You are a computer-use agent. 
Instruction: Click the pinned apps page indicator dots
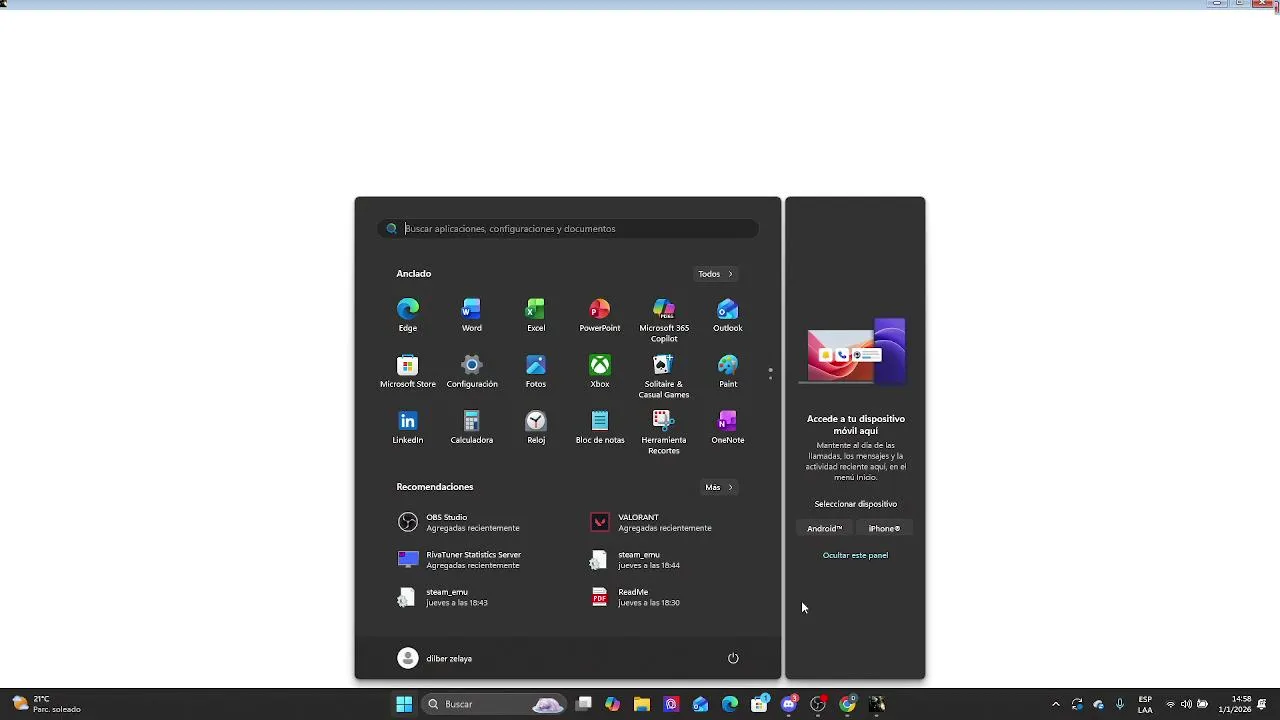tap(770, 373)
